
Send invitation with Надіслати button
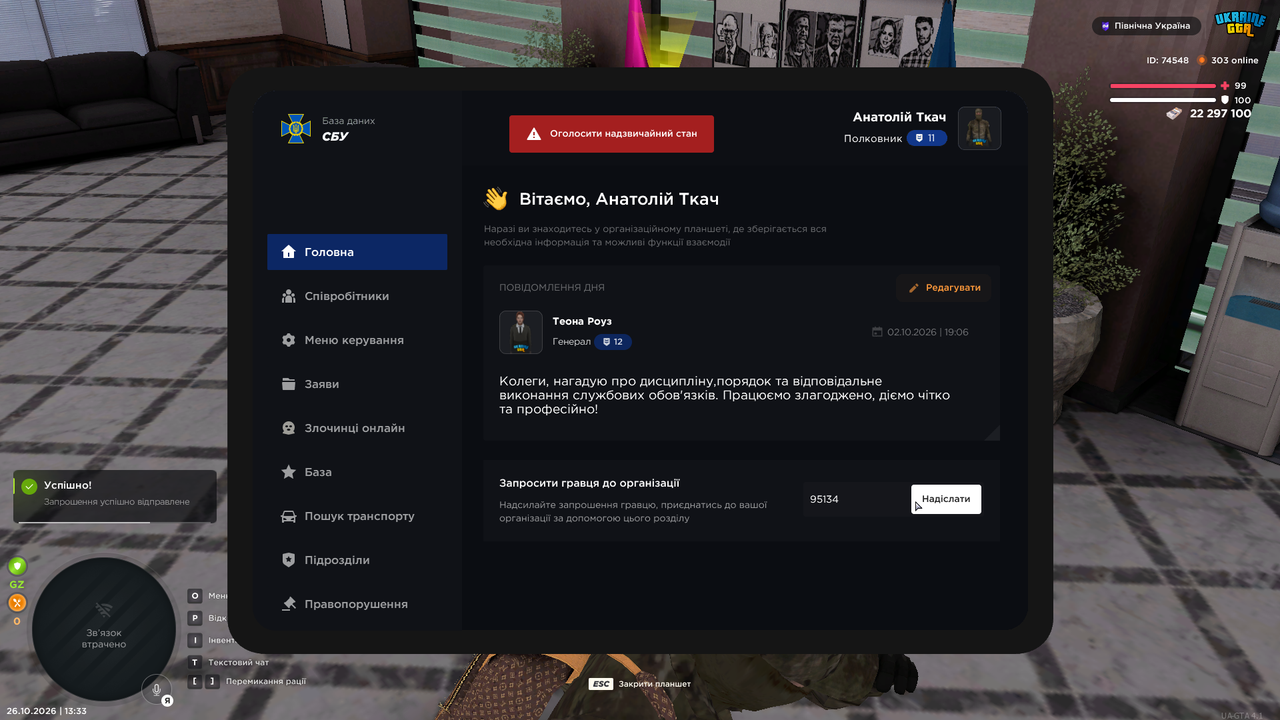(946, 499)
